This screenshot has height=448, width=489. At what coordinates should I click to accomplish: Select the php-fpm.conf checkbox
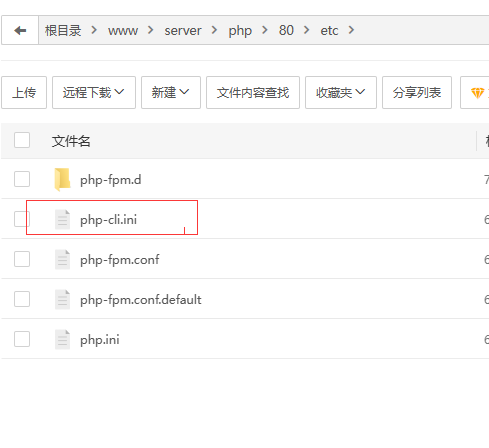(22, 259)
